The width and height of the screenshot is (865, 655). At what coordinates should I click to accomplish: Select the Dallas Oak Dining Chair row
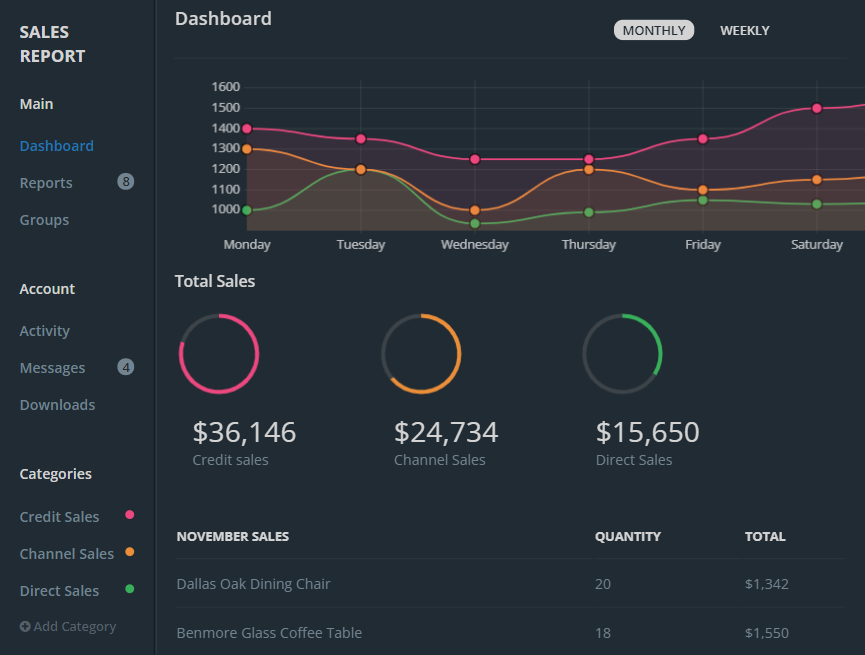click(x=253, y=584)
